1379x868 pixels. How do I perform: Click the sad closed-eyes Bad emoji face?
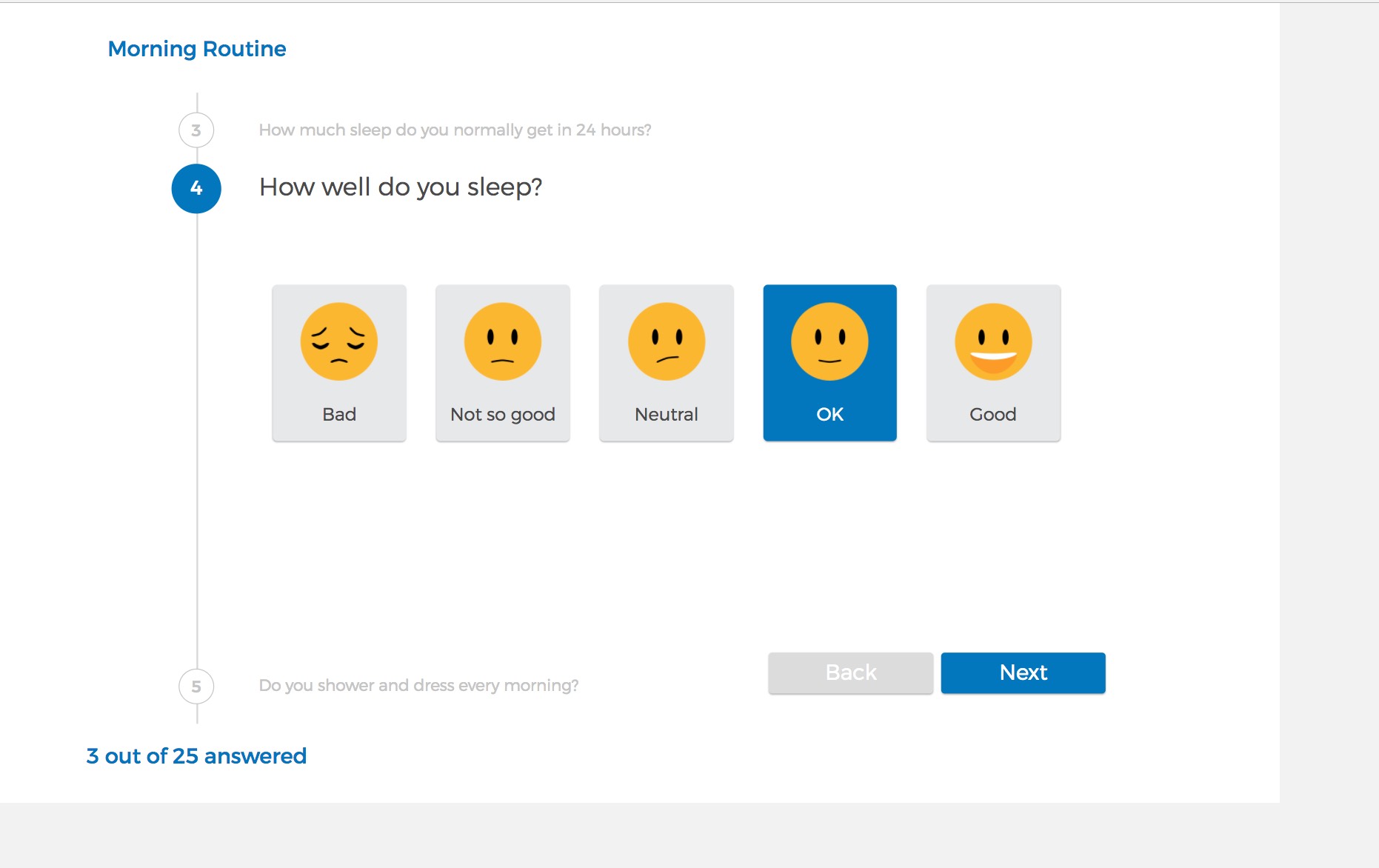338,341
